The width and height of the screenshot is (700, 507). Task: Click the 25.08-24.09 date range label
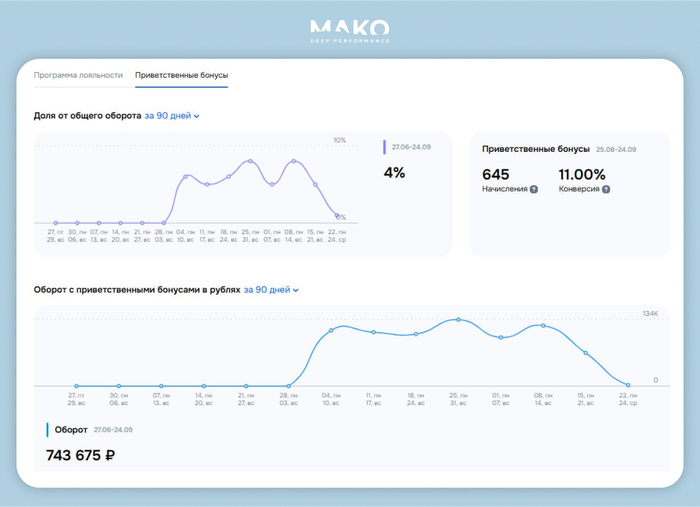616,149
